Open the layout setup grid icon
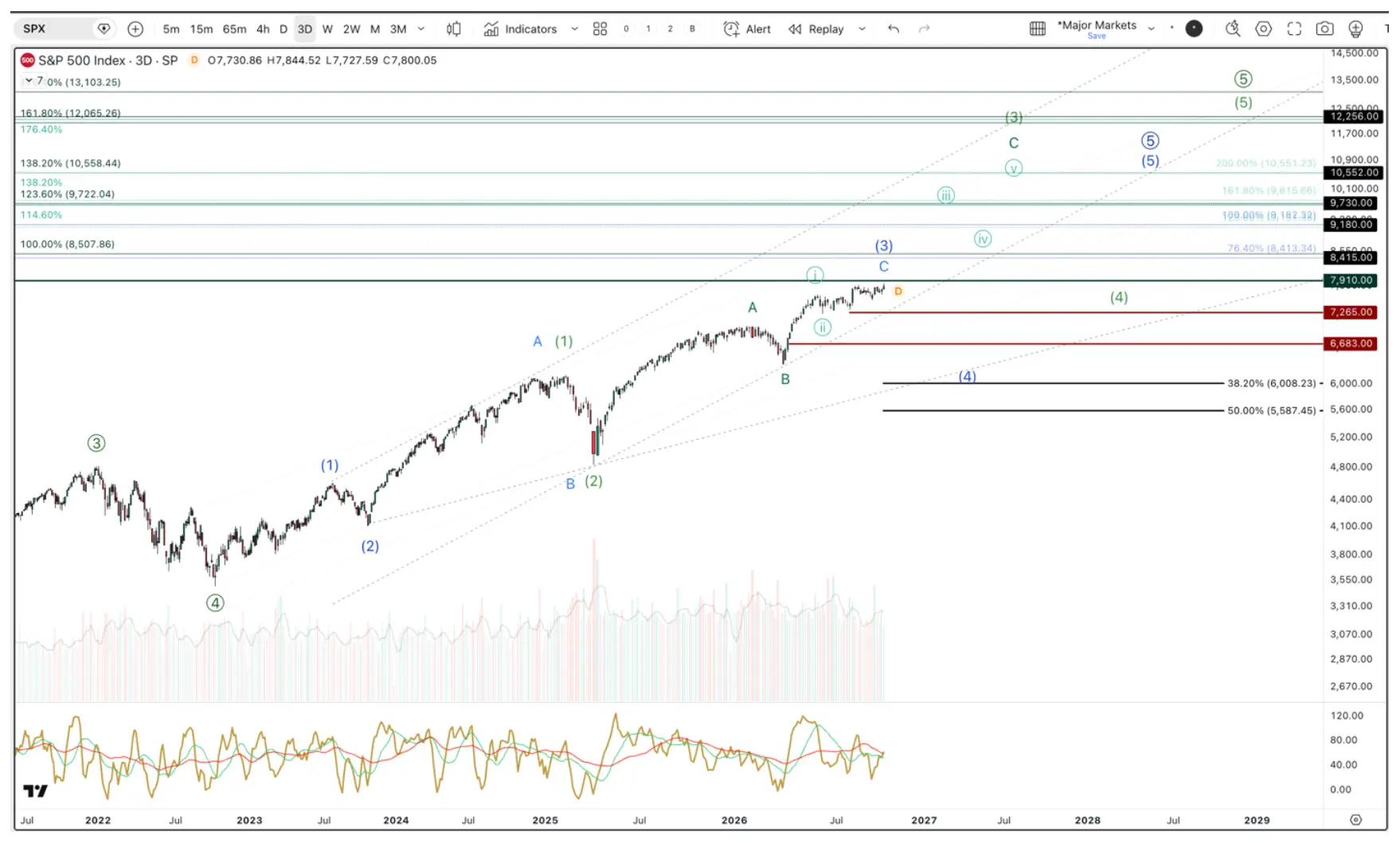 pyautogui.click(x=1038, y=29)
